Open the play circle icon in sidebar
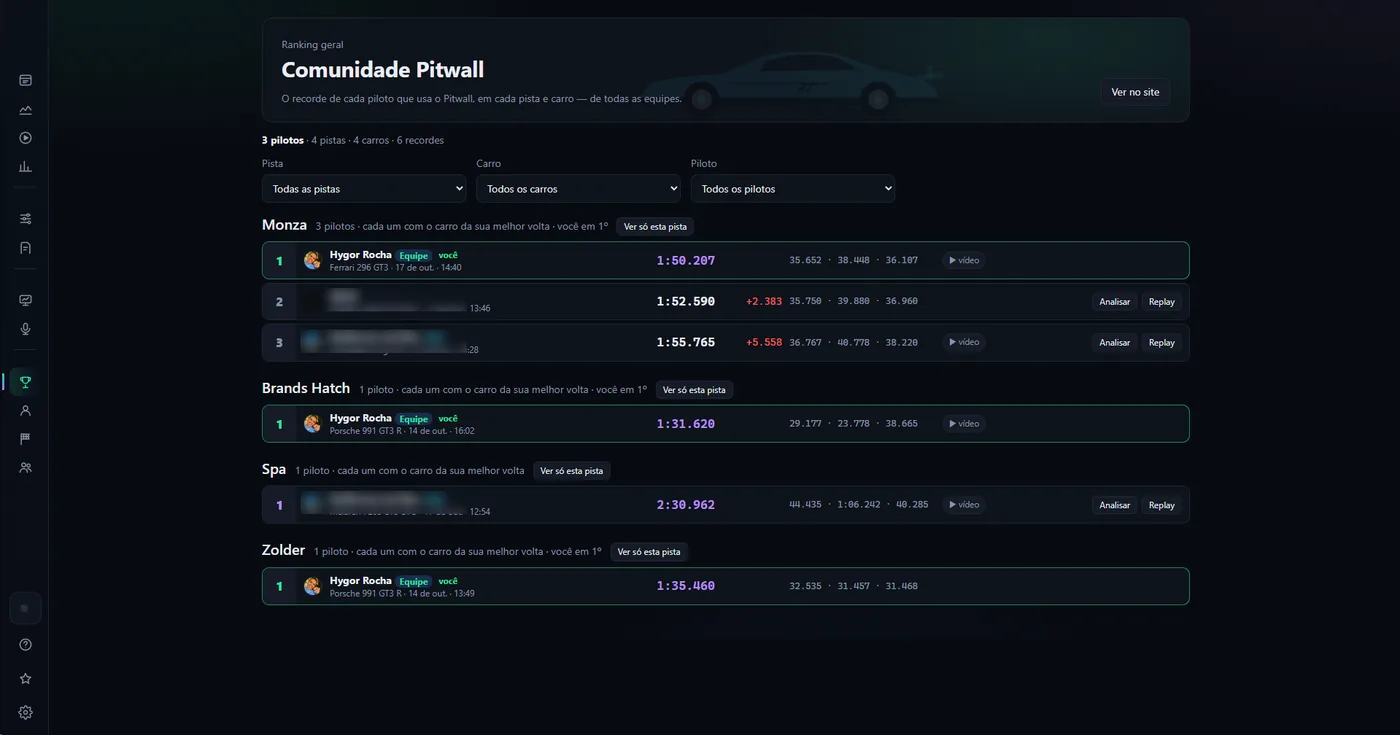This screenshot has height=735, width=1400. pyautogui.click(x=25, y=138)
